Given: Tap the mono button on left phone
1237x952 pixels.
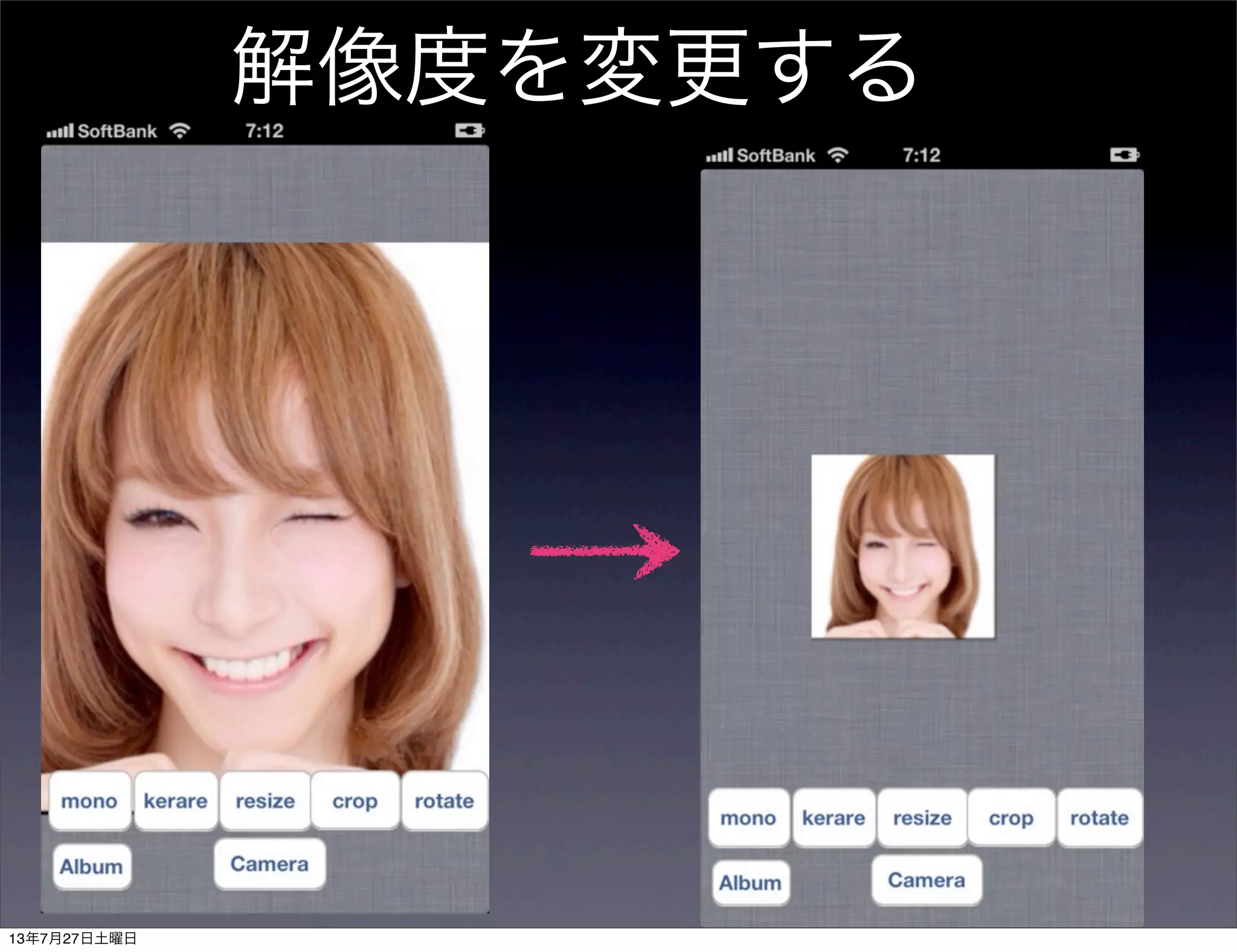Looking at the screenshot, I should tap(89, 801).
